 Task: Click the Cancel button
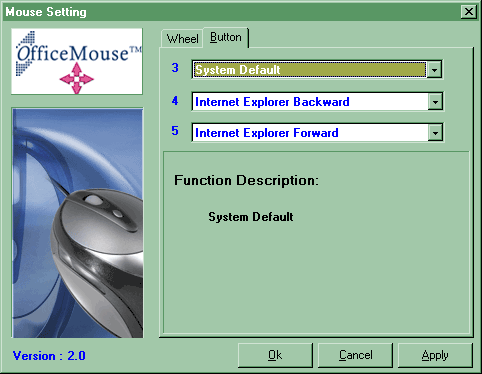[355, 355]
